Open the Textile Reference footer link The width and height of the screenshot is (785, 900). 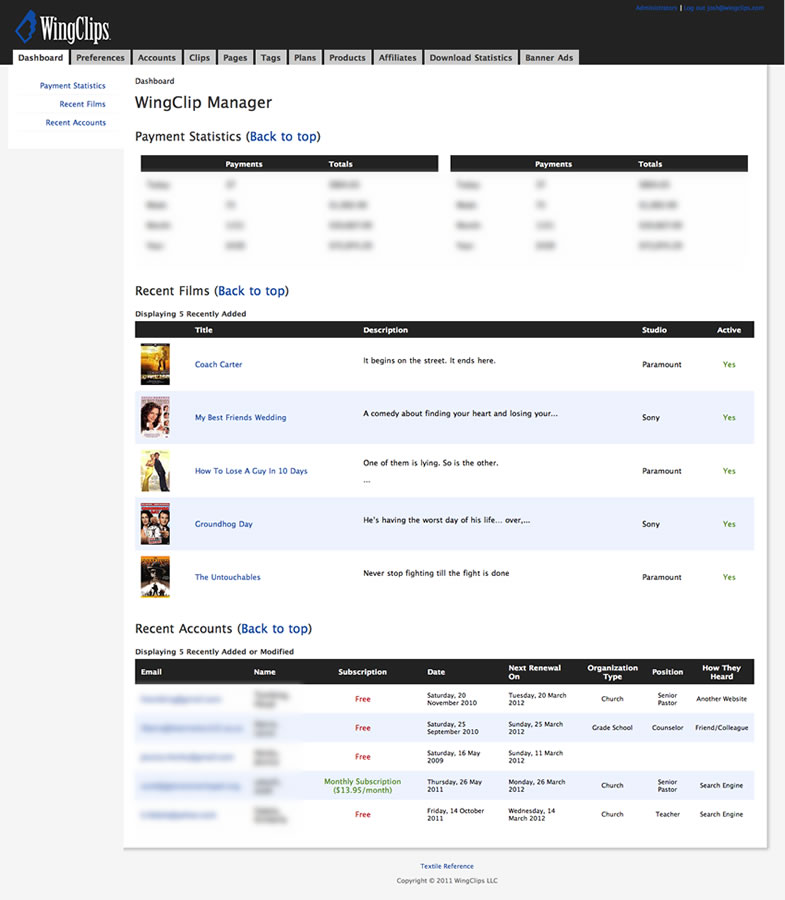click(447, 866)
